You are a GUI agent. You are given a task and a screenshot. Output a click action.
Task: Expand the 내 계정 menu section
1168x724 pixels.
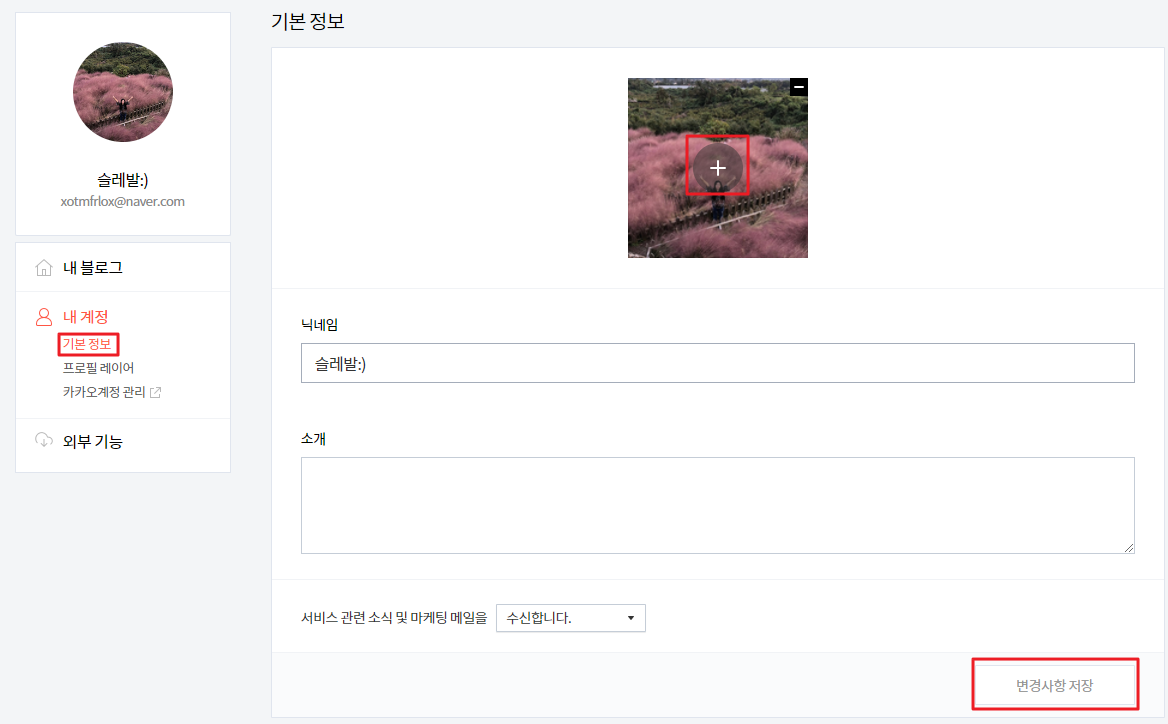[85, 317]
